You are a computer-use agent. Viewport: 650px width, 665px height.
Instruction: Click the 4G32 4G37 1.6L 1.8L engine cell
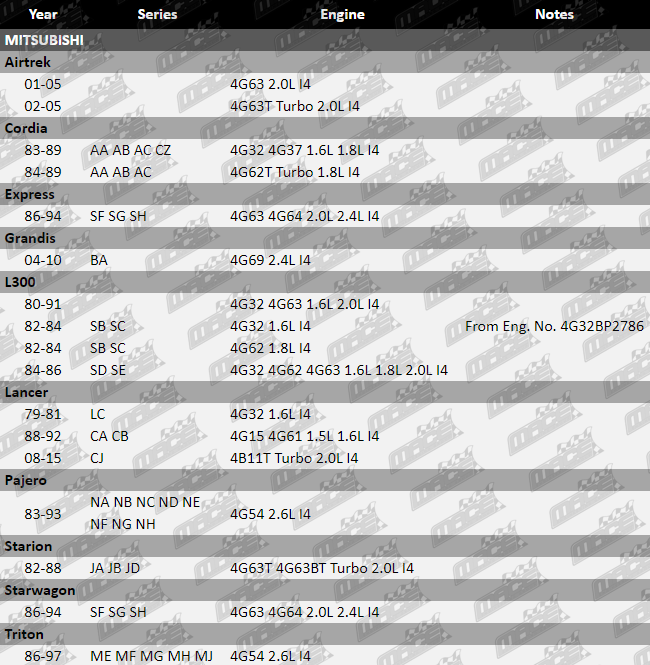(x=304, y=151)
